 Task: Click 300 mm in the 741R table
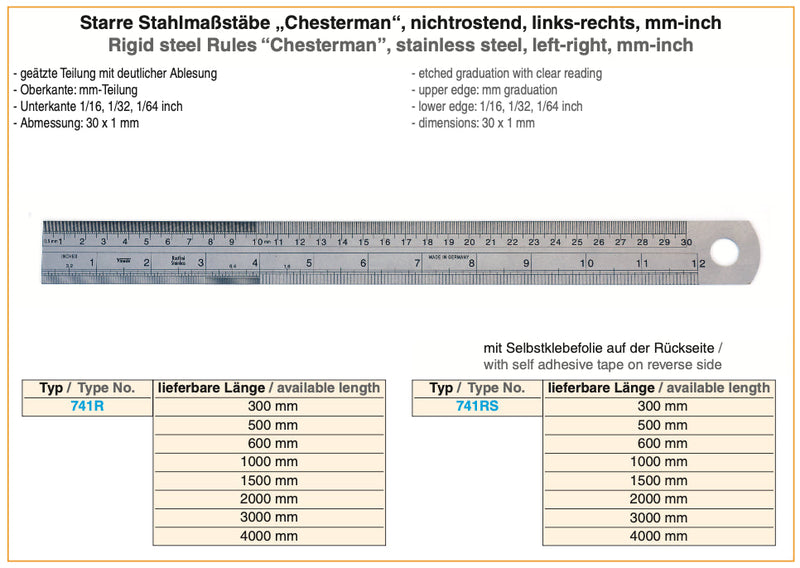[x=269, y=406]
